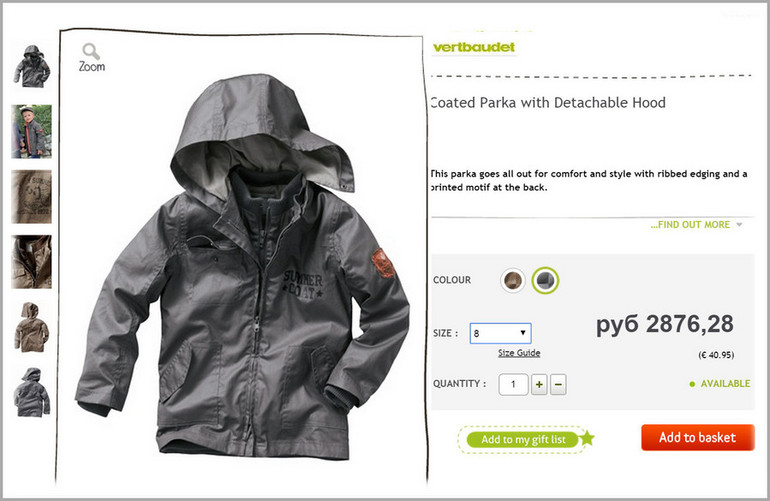Click Add to my gift list
The height and width of the screenshot is (501, 770).
click(523, 439)
